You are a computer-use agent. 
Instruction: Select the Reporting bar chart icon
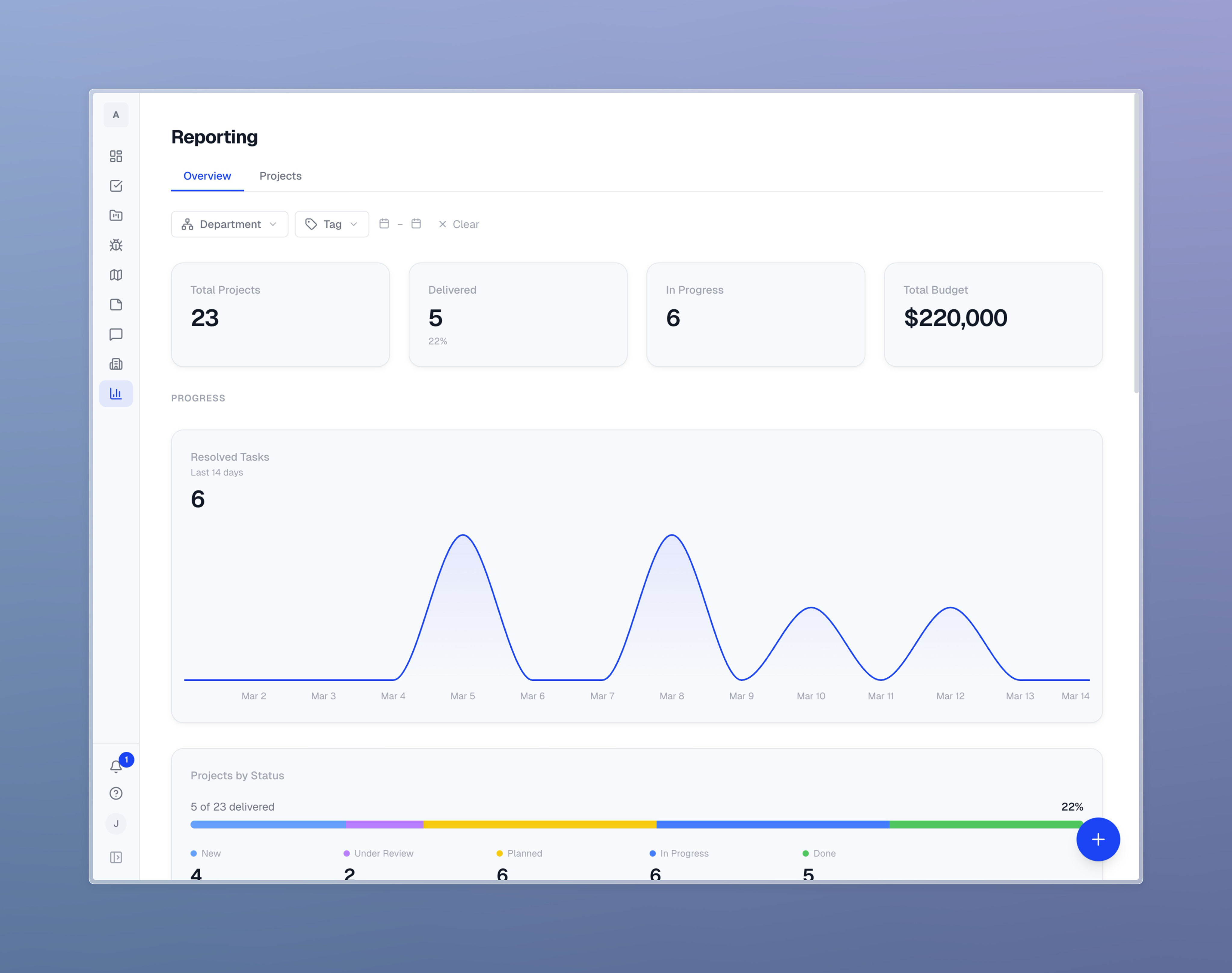click(116, 393)
